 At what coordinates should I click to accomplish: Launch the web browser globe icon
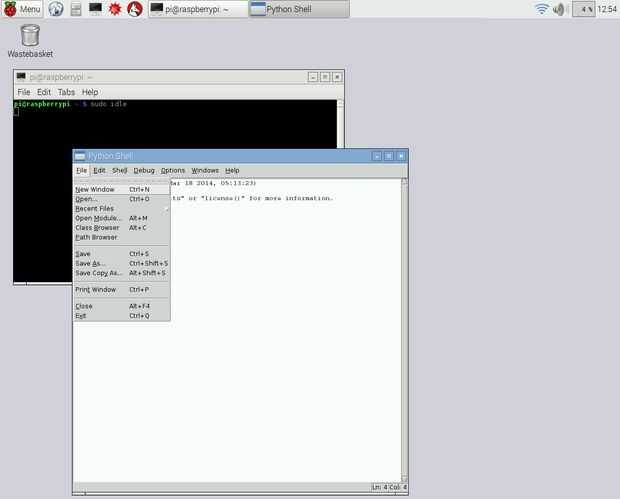(x=56, y=9)
